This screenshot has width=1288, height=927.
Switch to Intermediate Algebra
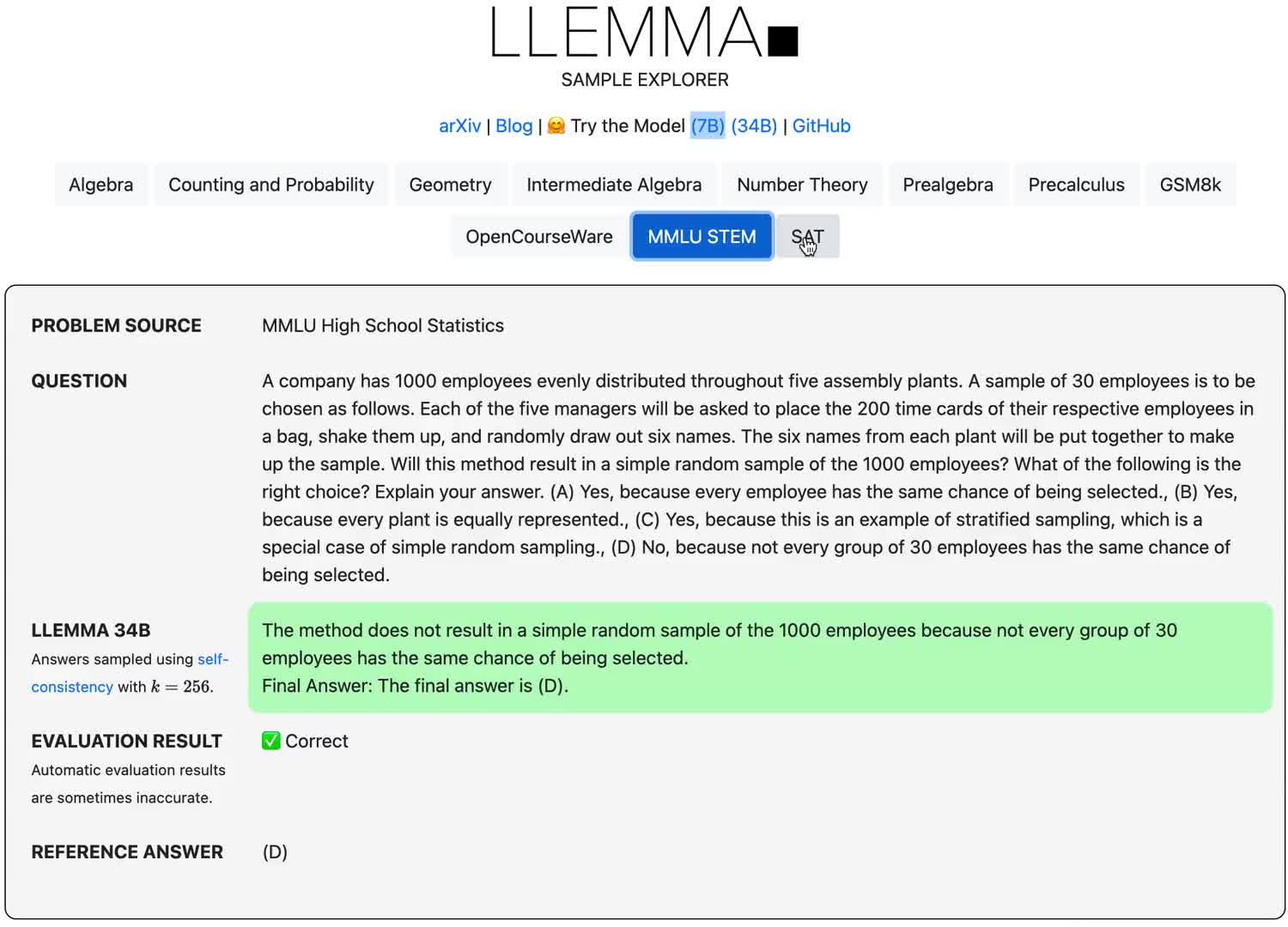614,184
